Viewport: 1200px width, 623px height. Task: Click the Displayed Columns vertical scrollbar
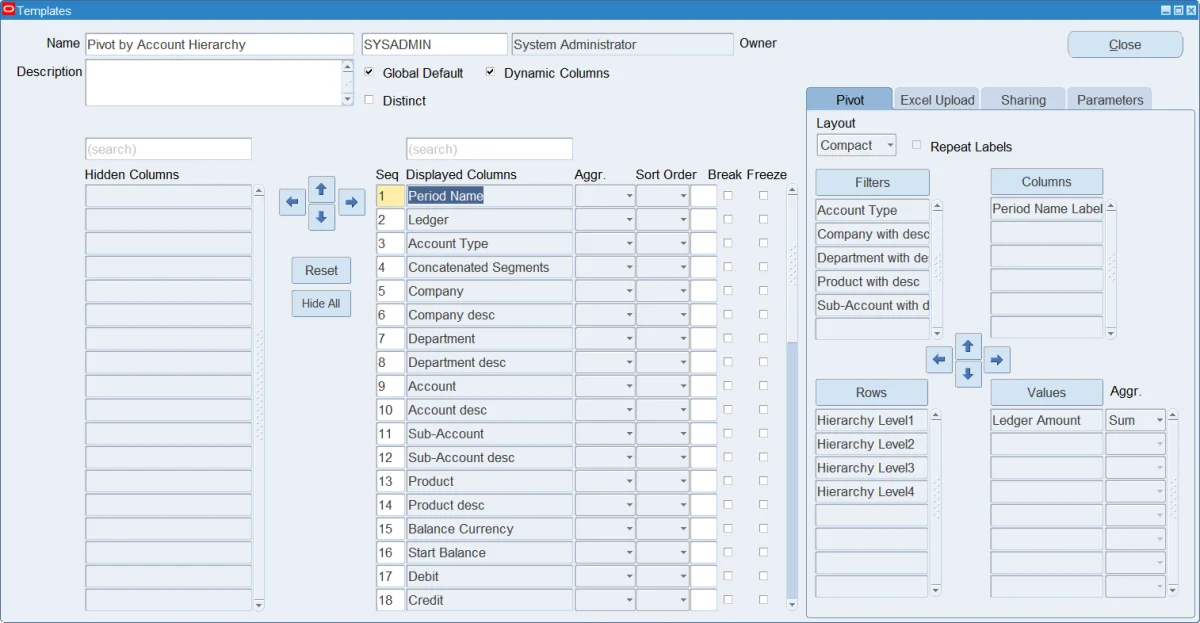[792, 397]
